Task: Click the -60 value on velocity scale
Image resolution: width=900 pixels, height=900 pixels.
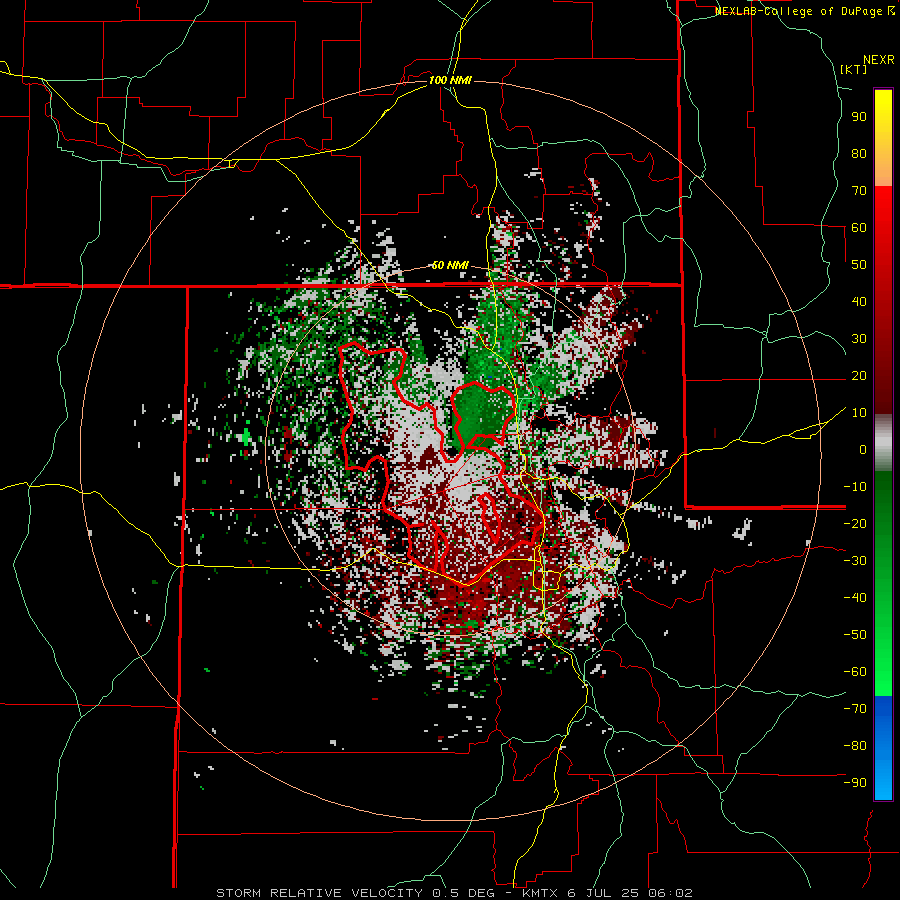Action: point(855,672)
